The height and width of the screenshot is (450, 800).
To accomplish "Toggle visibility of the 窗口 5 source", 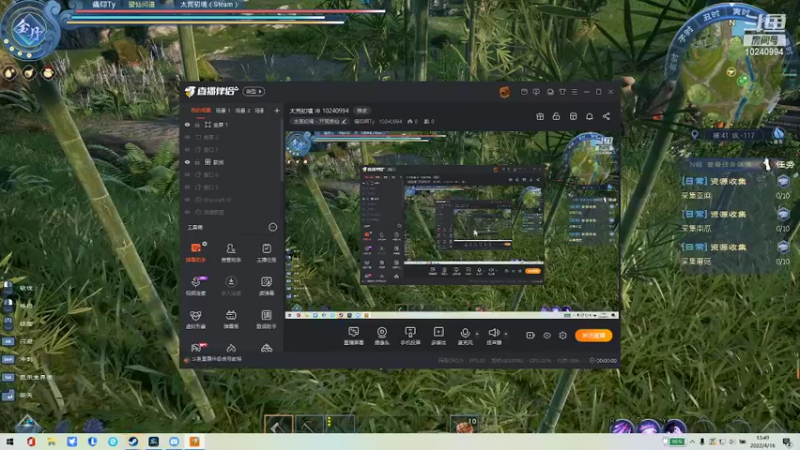I will 187,187.
